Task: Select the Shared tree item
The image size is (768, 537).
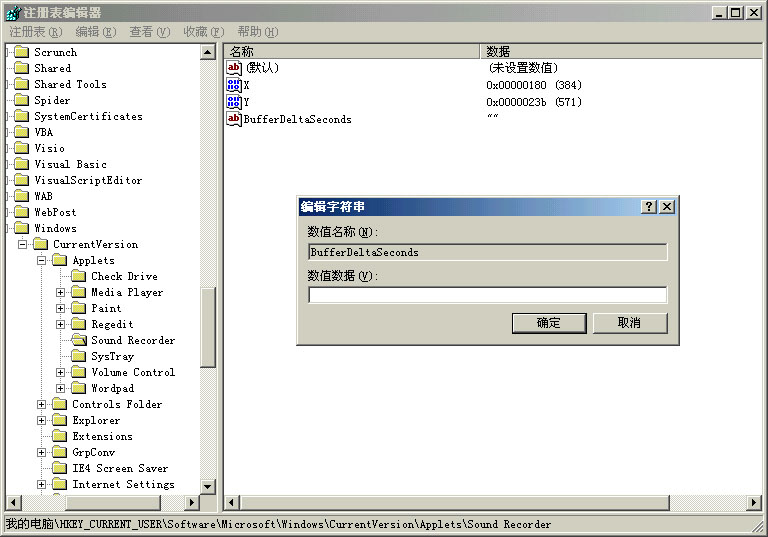Action: tap(52, 68)
